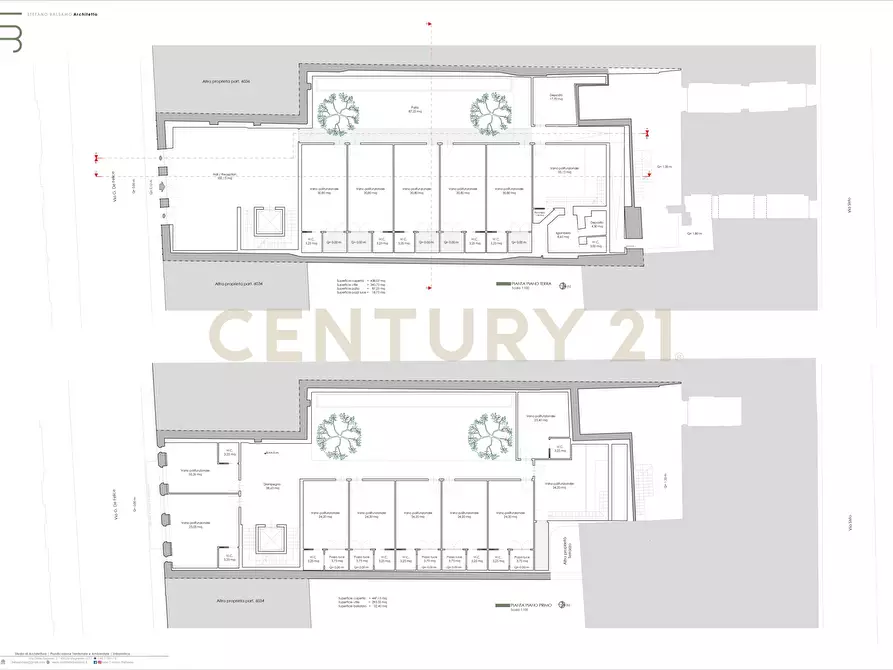
Task: Click the north arrow beside Pianta Piano Primo
Action: click(566, 606)
